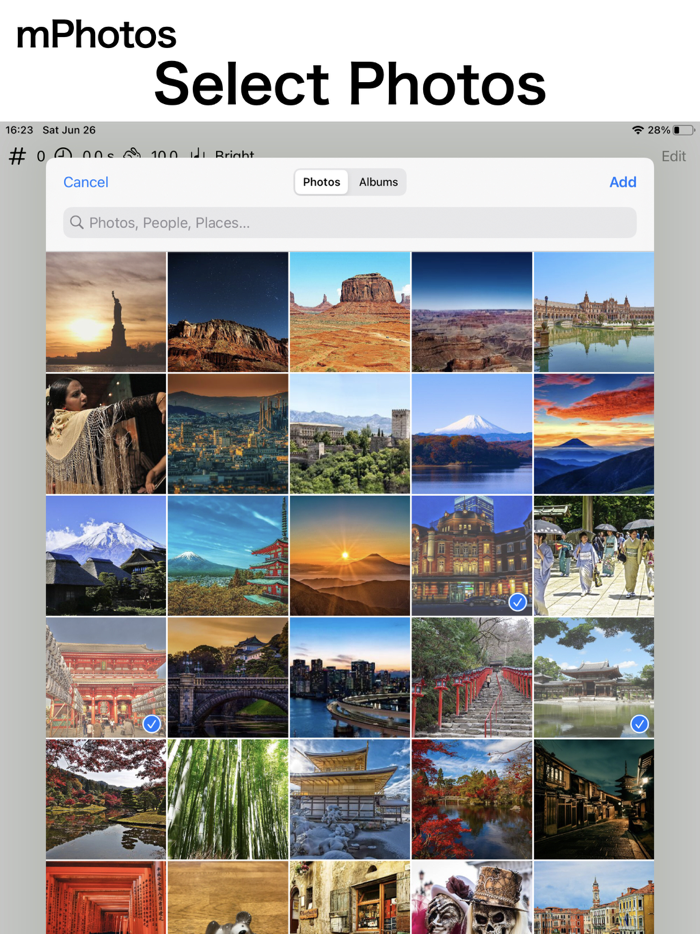This screenshot has width=700, height=934.
Task: Select the bamboo forest photo
Action: [228, 799]
